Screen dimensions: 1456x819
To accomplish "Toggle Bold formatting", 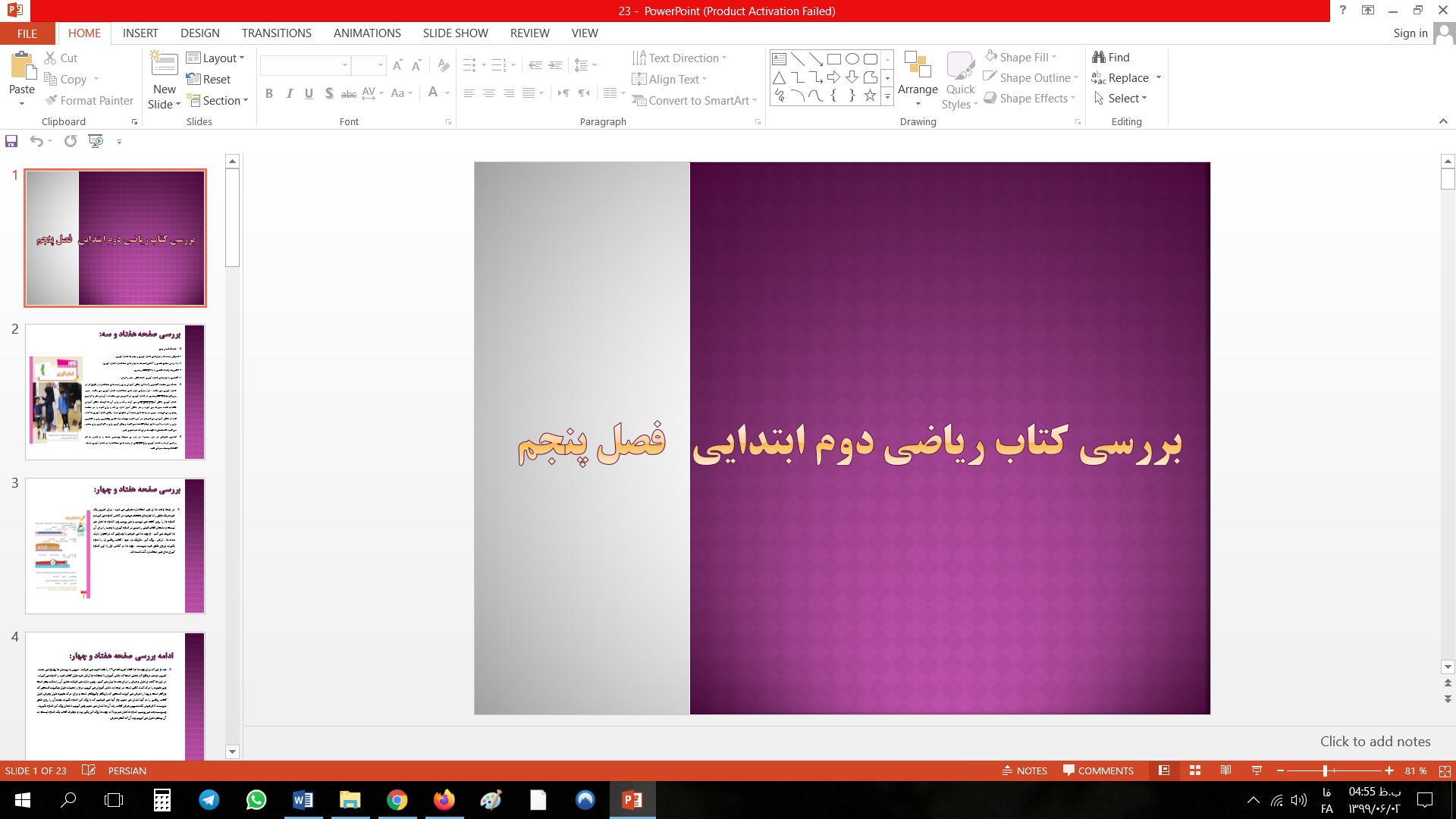I will tap(269, 93).
